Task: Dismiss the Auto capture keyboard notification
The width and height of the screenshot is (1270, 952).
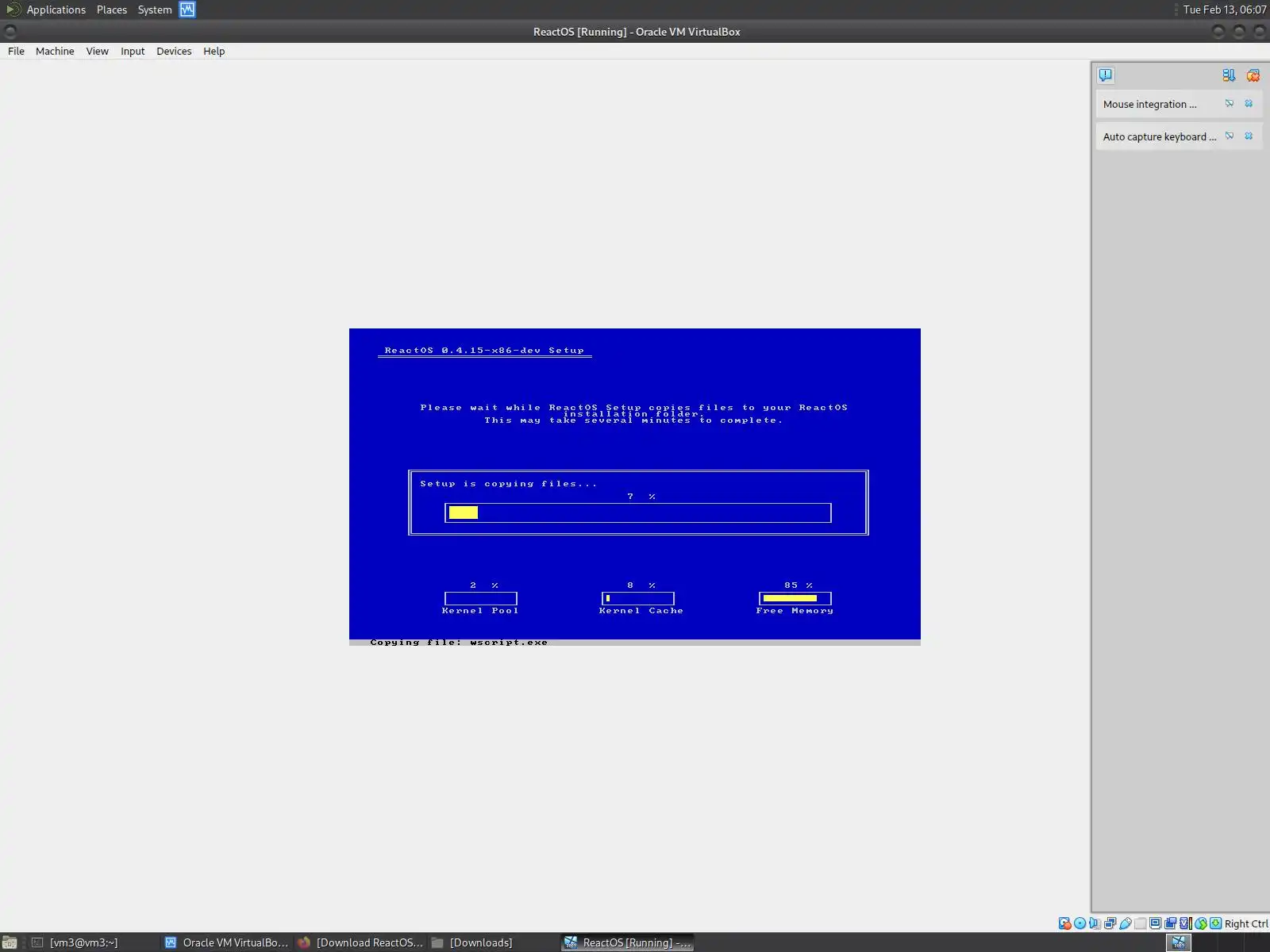Action: (1249, 136)
